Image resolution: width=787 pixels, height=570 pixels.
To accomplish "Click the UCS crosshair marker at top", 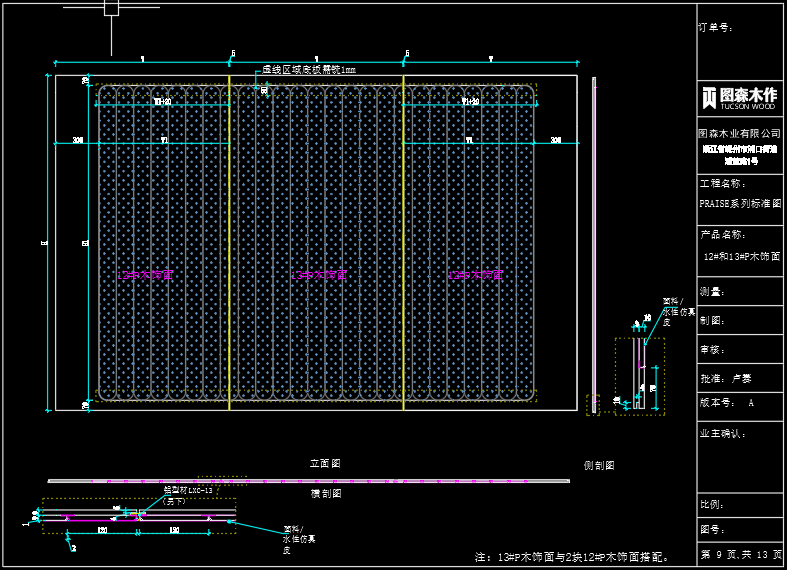I will (111, 8).
